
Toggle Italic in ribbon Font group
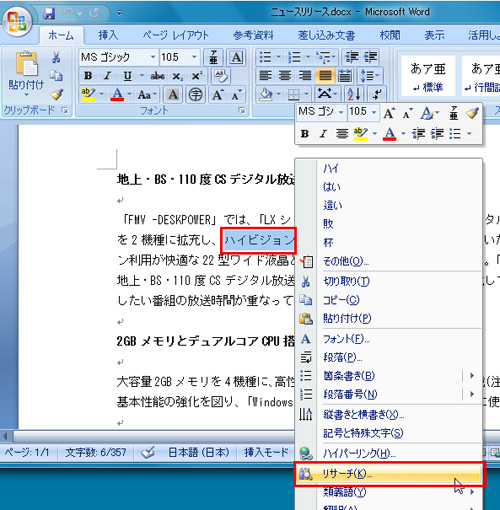[x=107, y=76]
